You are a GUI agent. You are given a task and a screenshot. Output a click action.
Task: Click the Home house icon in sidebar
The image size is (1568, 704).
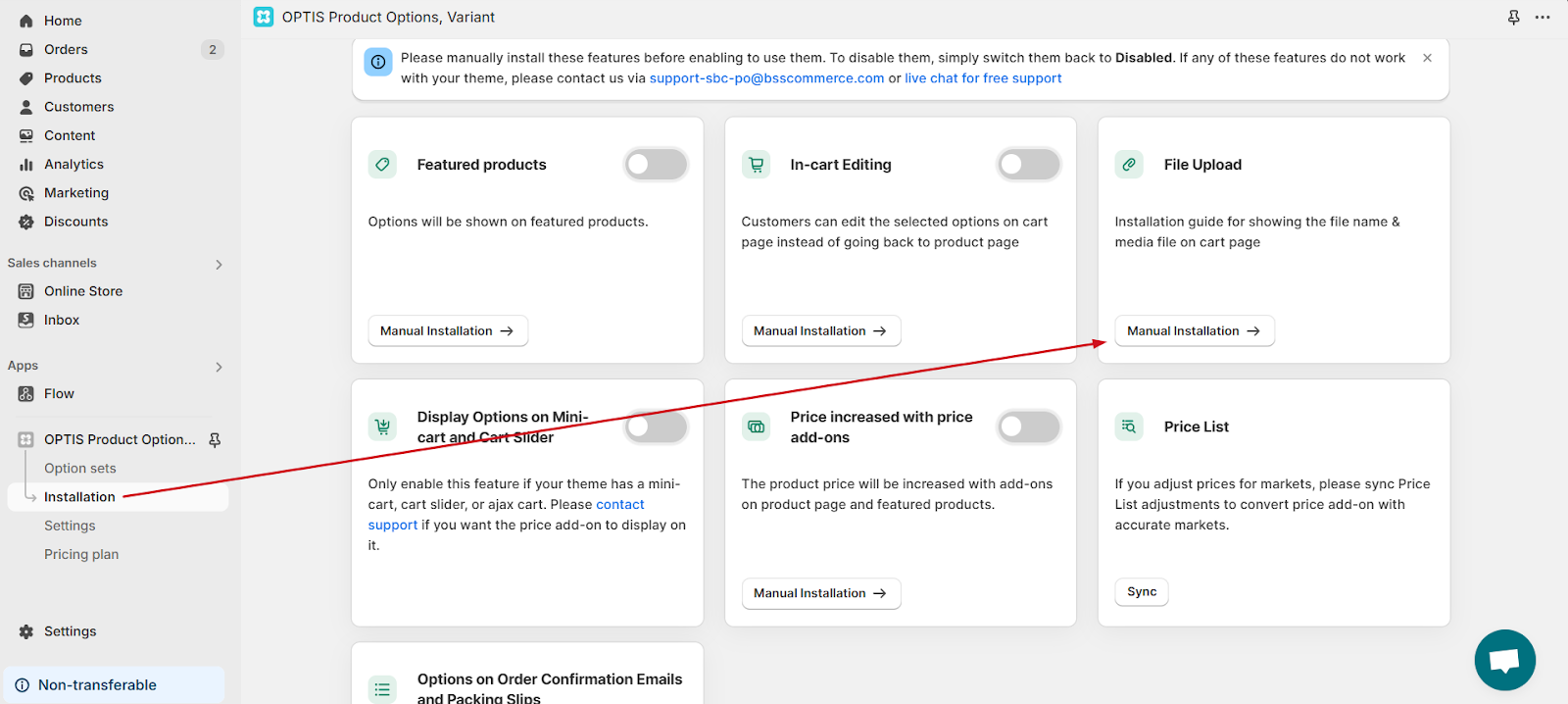click(x=26, y=21)
